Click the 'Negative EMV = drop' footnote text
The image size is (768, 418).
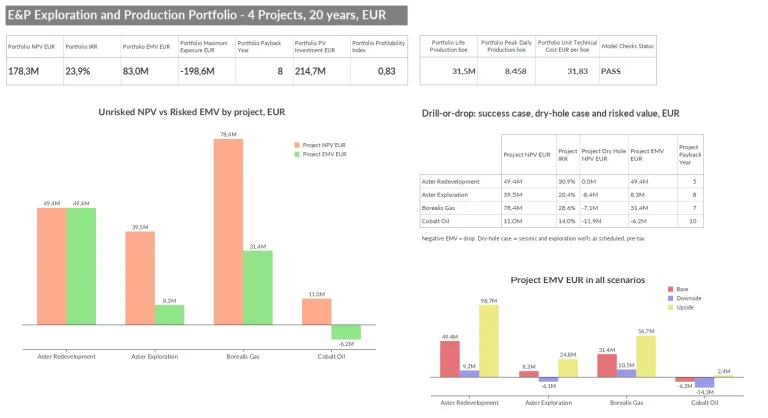[533, 239]
